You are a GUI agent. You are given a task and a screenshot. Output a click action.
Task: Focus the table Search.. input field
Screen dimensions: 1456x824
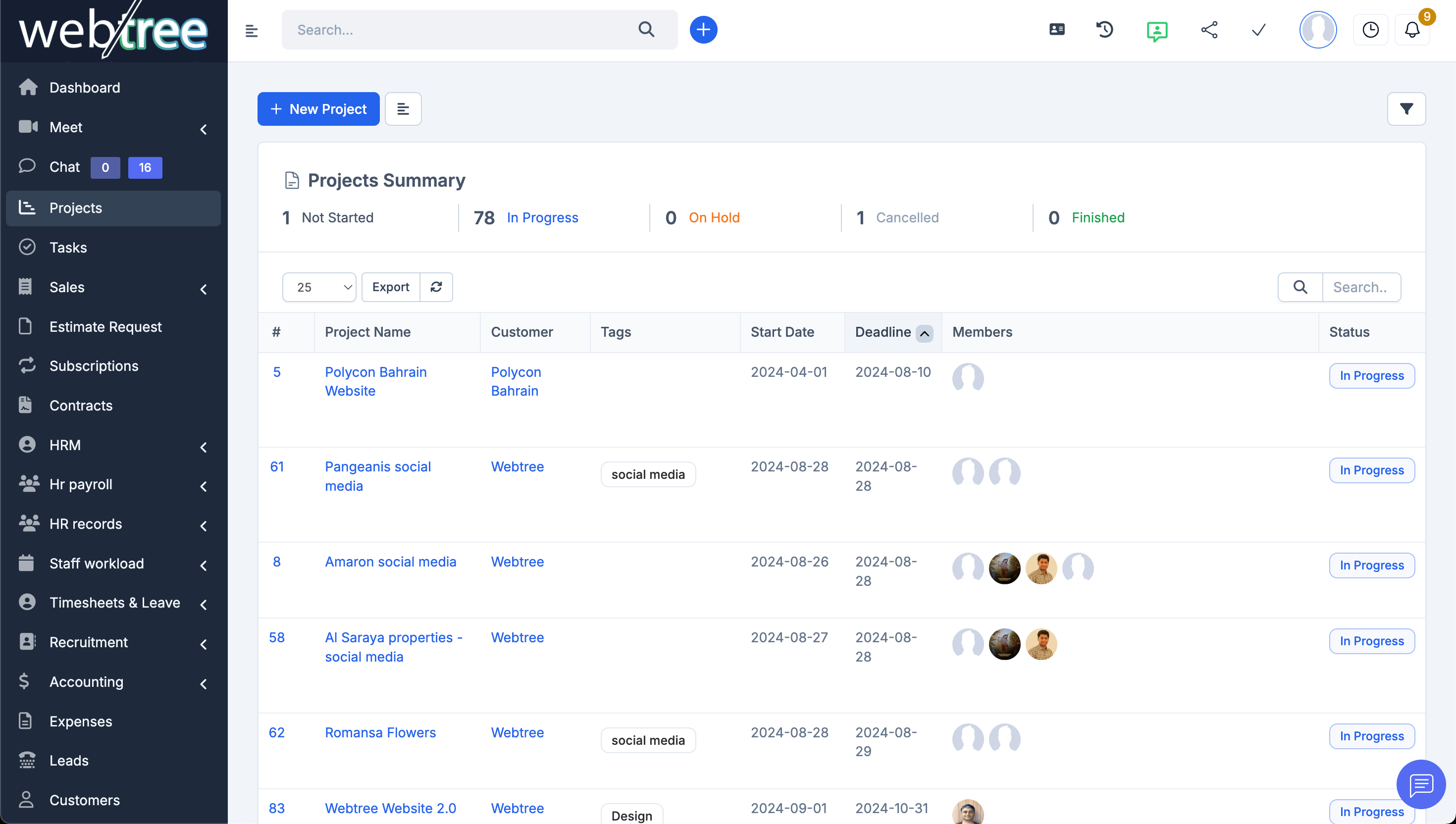[1361, 287]
